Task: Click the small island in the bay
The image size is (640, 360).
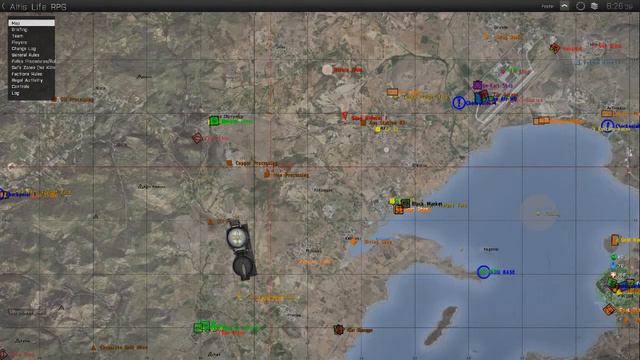Action: pos(440,325)
